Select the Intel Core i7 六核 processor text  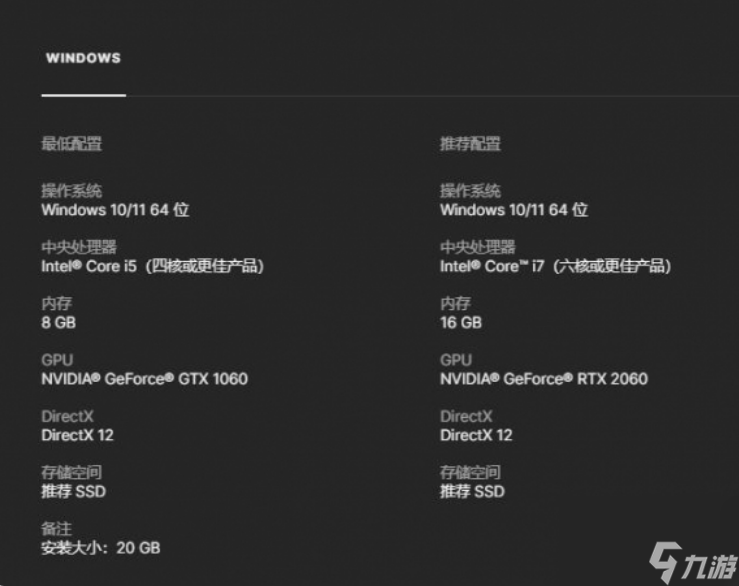coord(556,266)
